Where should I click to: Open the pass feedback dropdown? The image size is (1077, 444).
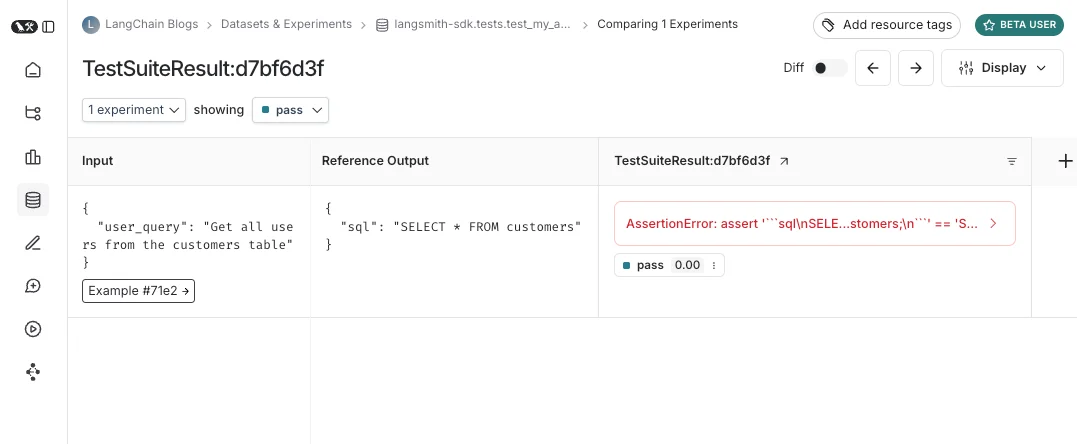click(291, 110)
